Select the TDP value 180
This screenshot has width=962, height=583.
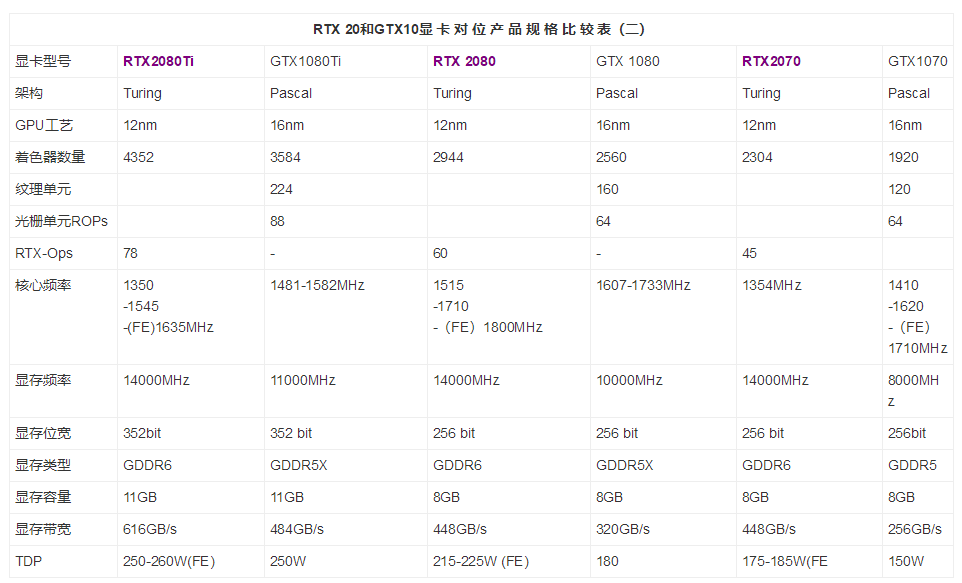607,561
